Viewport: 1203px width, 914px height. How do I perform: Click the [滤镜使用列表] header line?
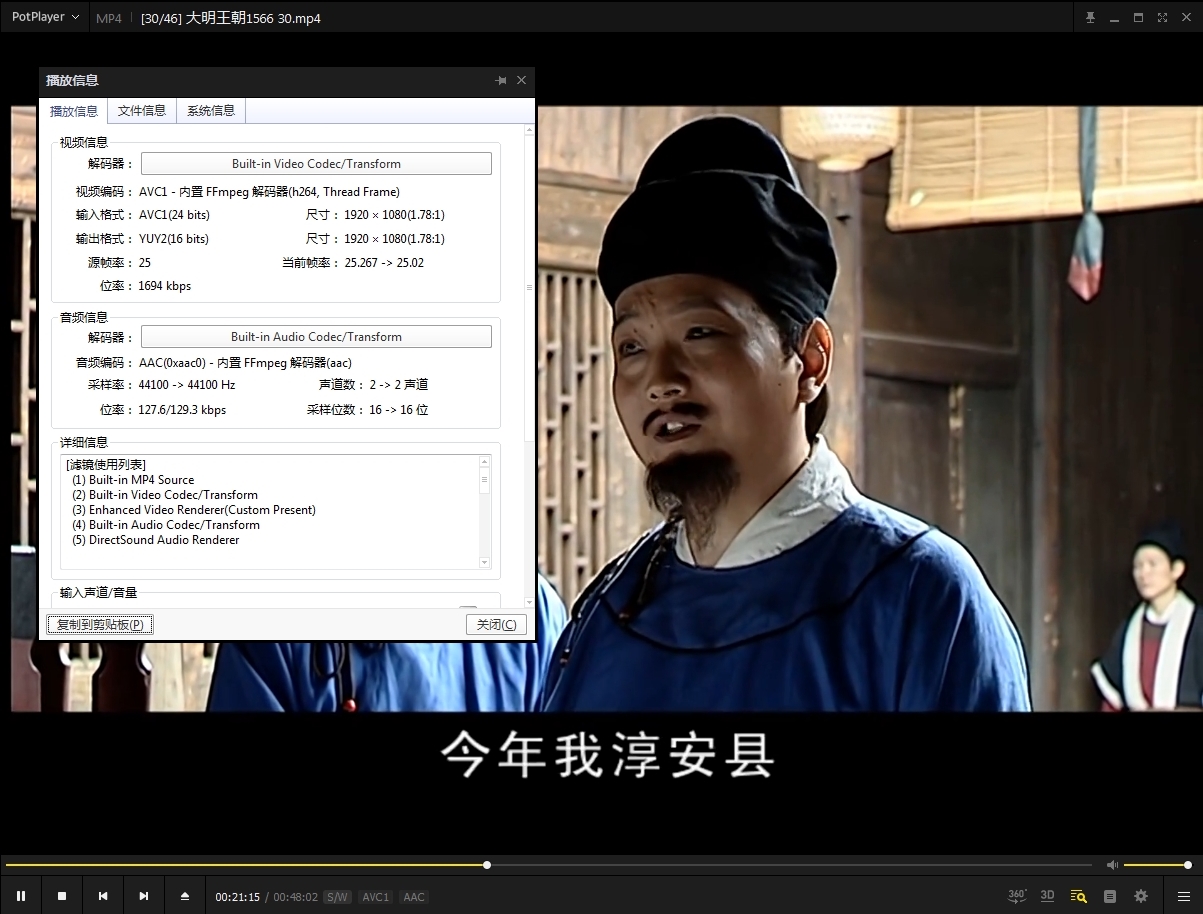coord(106,465)
